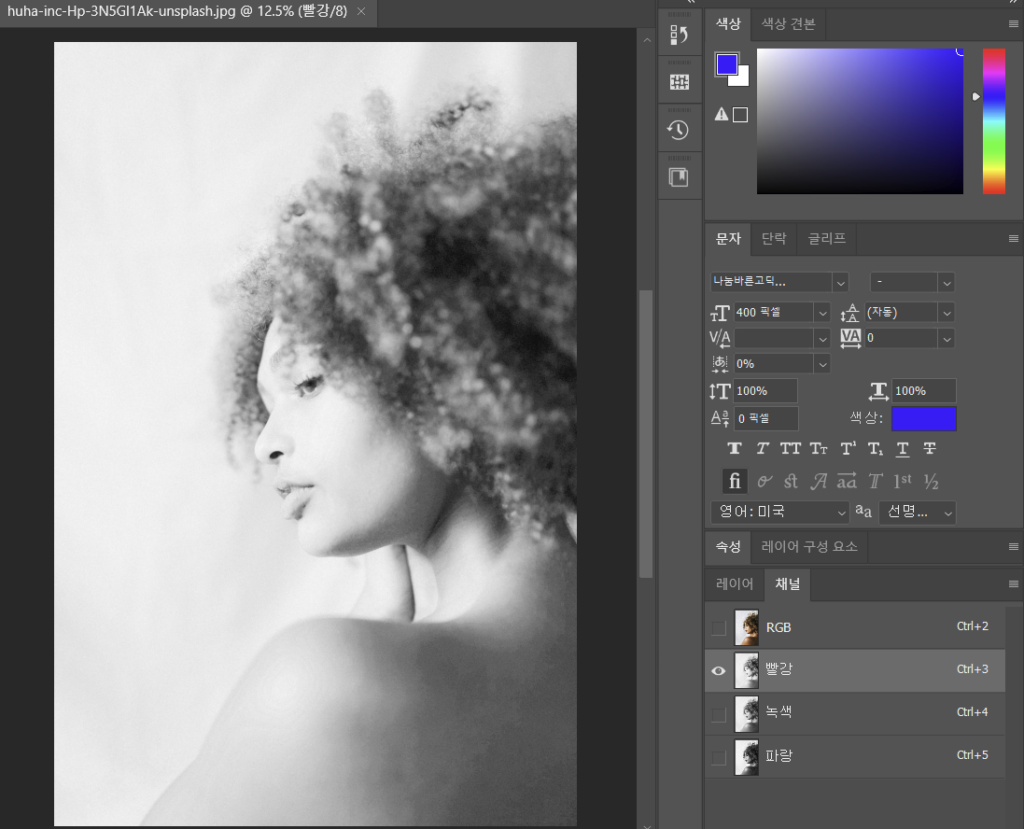Open the History panel clock icon

coord(678,130)
